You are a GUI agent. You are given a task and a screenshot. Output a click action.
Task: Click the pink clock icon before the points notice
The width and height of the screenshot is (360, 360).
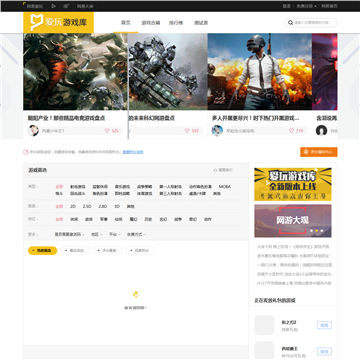point(26,152)
